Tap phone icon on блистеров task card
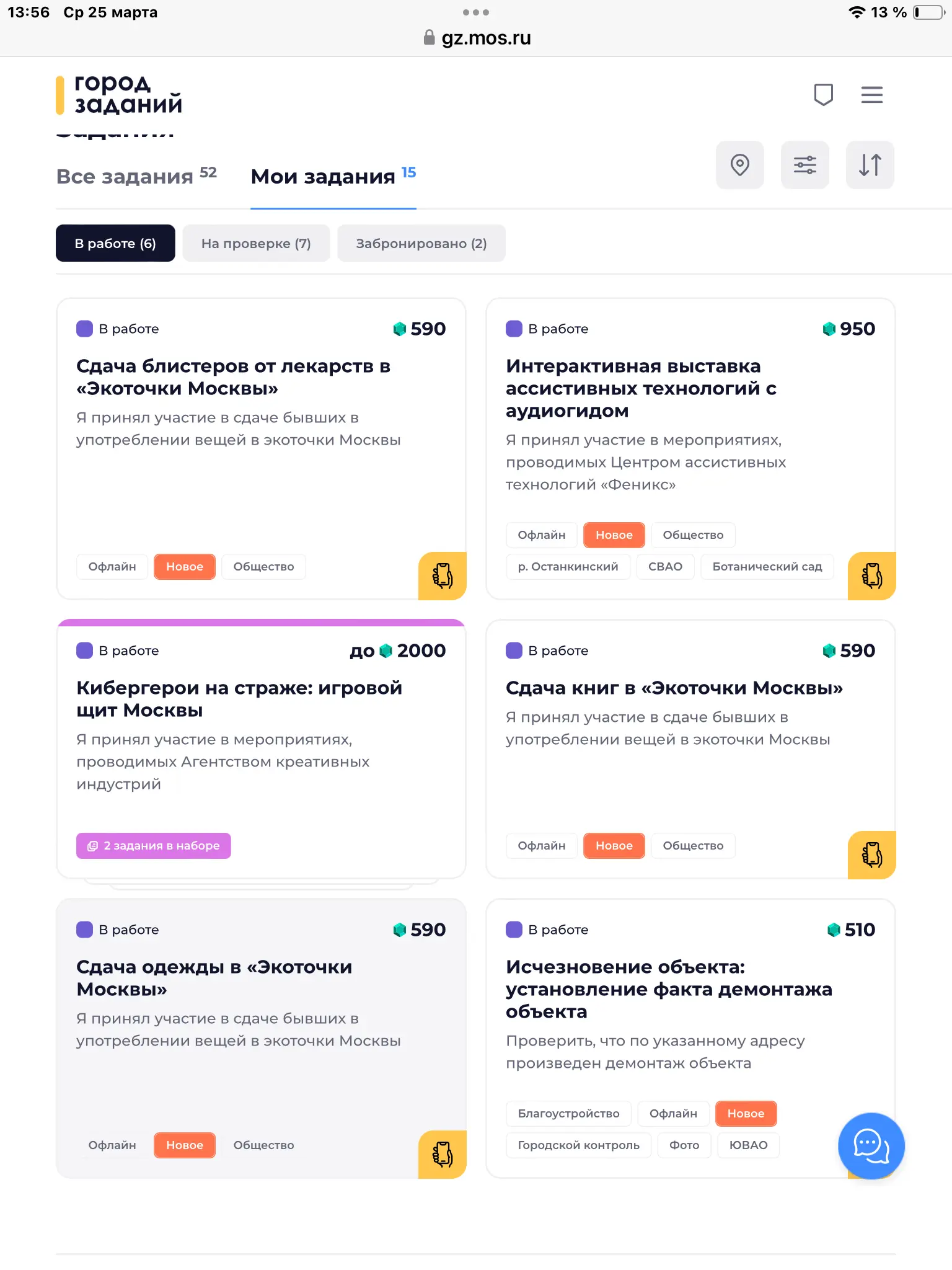 tap(442, 575)
